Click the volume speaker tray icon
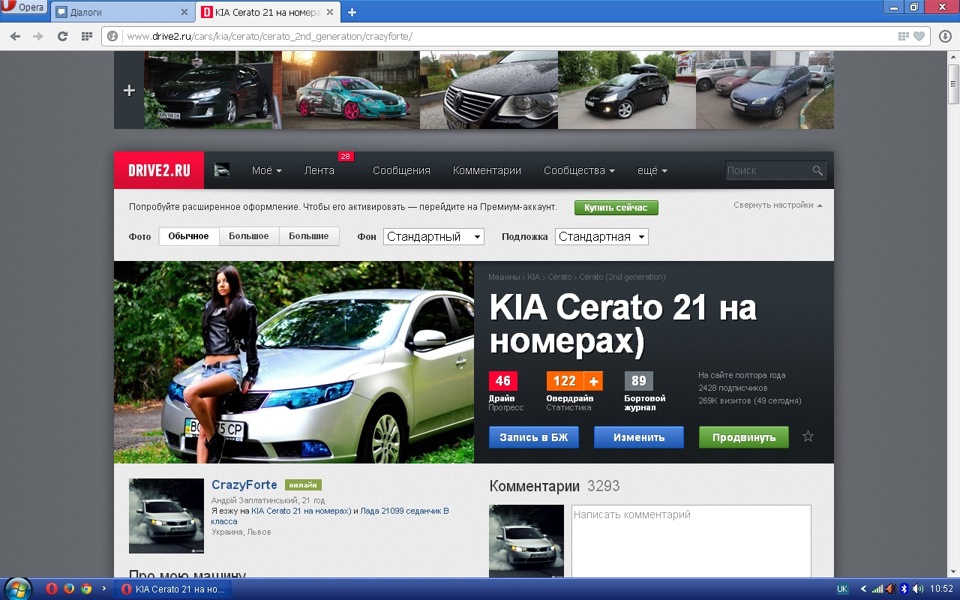 tap(918, 589)
